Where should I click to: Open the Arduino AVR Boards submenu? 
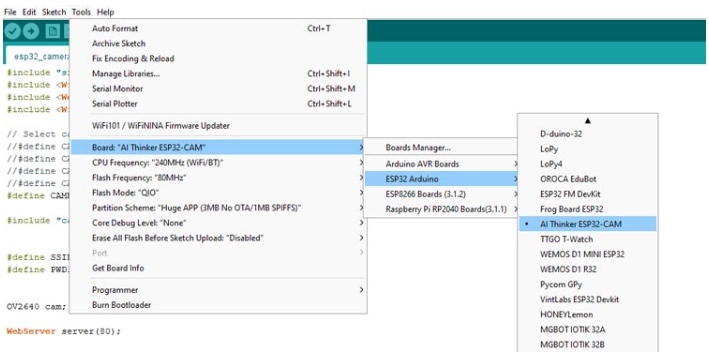tap(441, 164)
